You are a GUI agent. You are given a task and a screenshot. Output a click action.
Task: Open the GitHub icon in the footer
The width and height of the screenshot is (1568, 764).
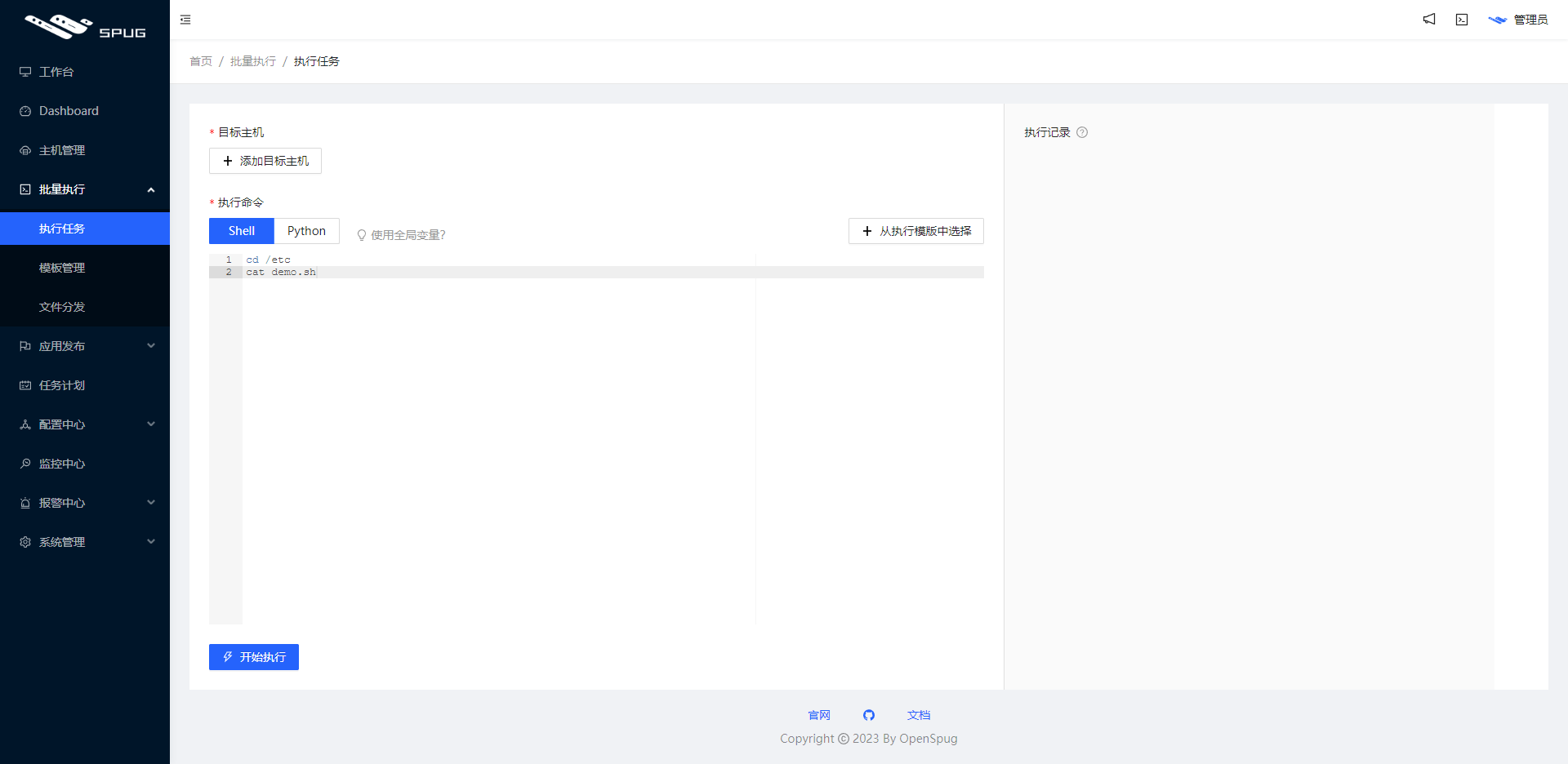pos(869,715)
